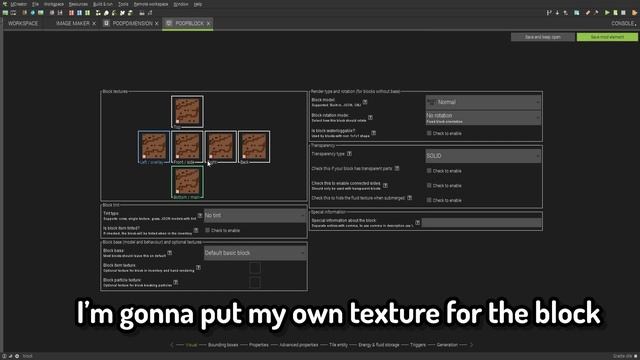This screenshot has width=640, height=360.
Task: Click help icon next to Tint type
Action: tap(200, 215)
